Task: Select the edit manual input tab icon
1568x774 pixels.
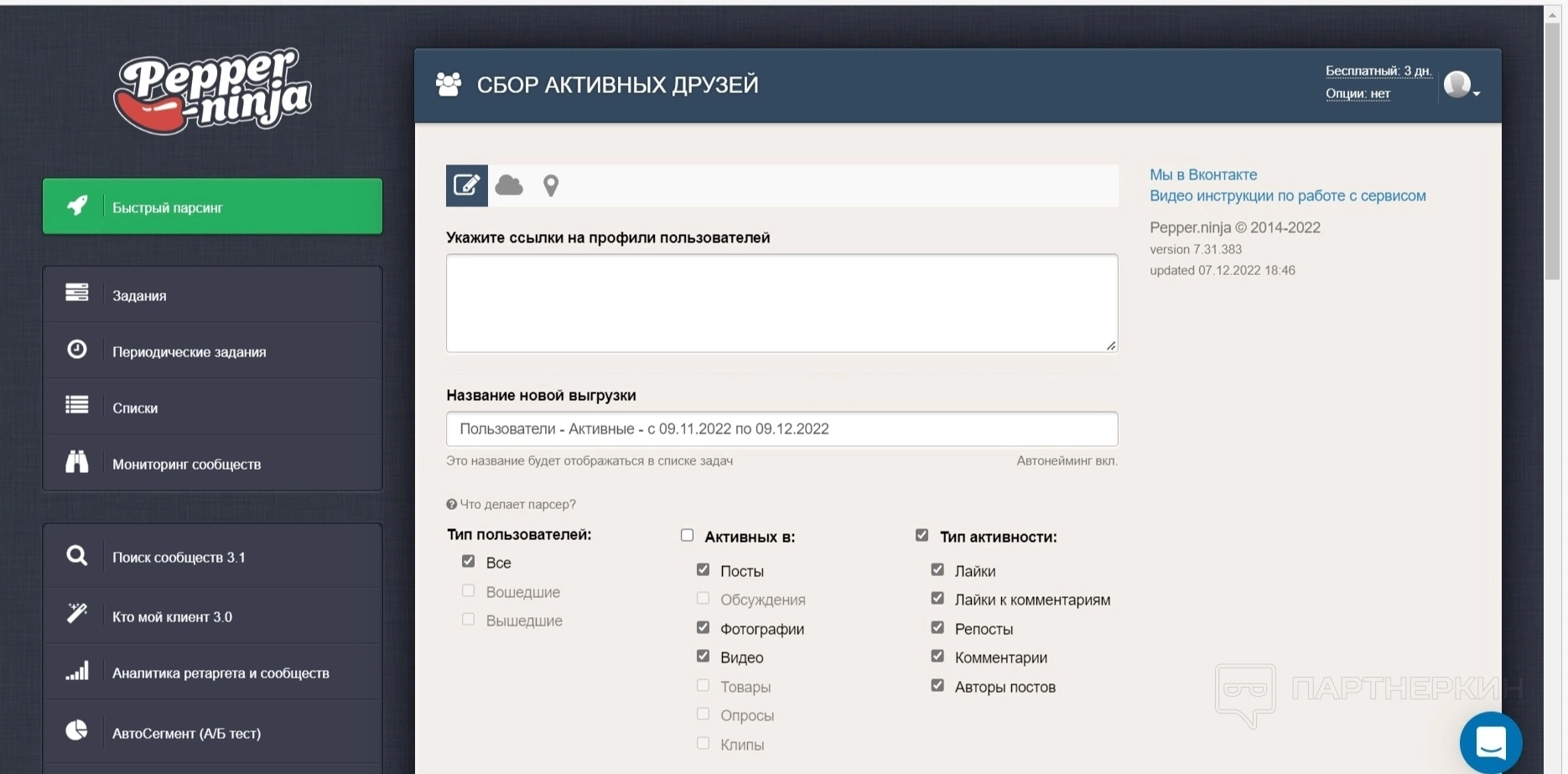Action: (x=467, y=185)
